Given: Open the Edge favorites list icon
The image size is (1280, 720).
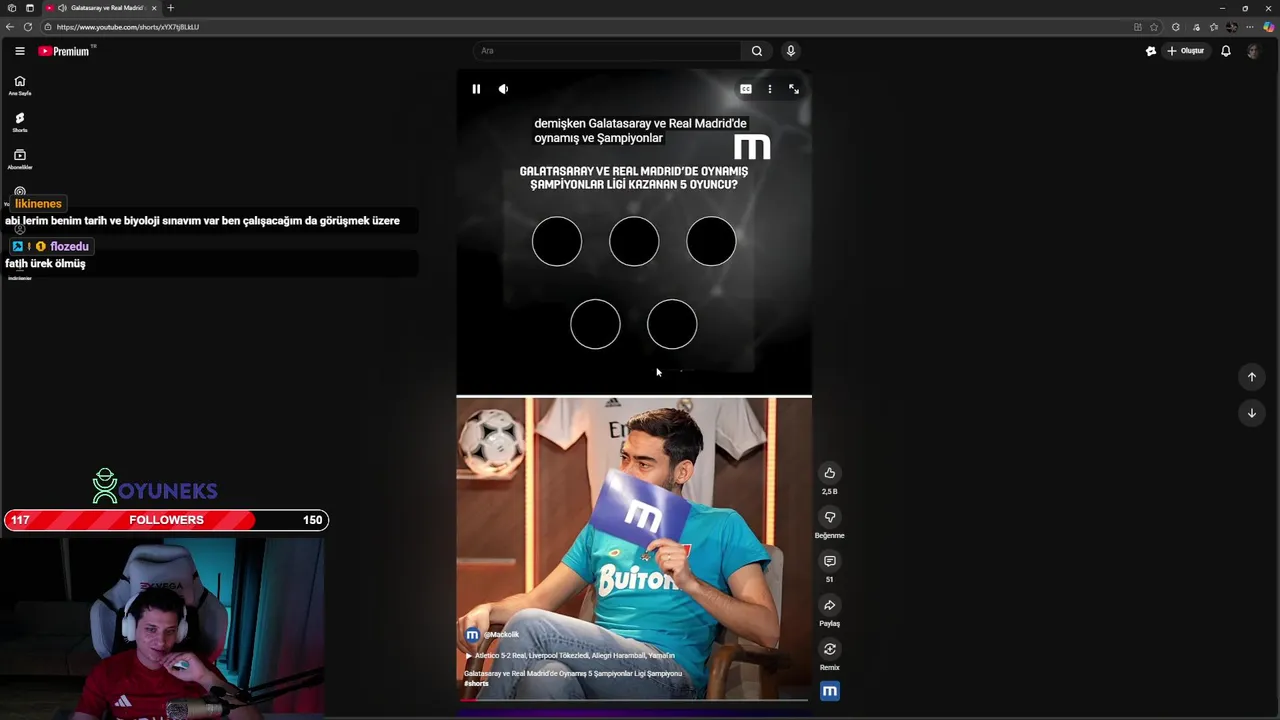Looking at the screenshot, I should coord(1213,27).
